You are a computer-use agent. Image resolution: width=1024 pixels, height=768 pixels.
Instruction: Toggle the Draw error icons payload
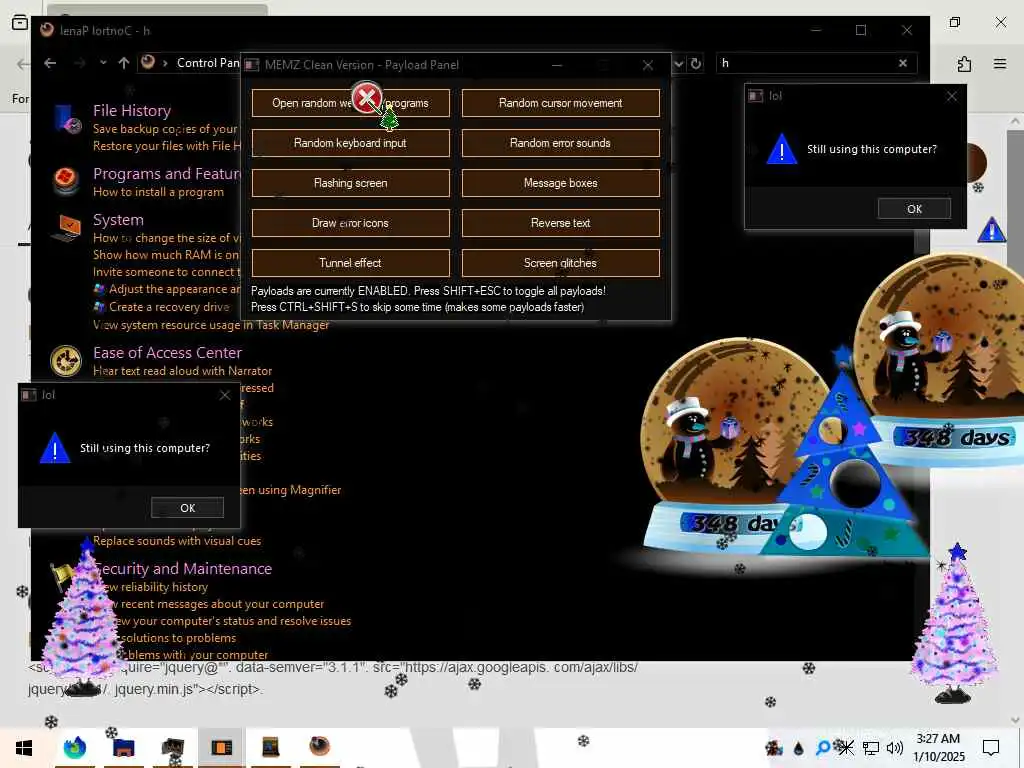(x=351, y=223)
